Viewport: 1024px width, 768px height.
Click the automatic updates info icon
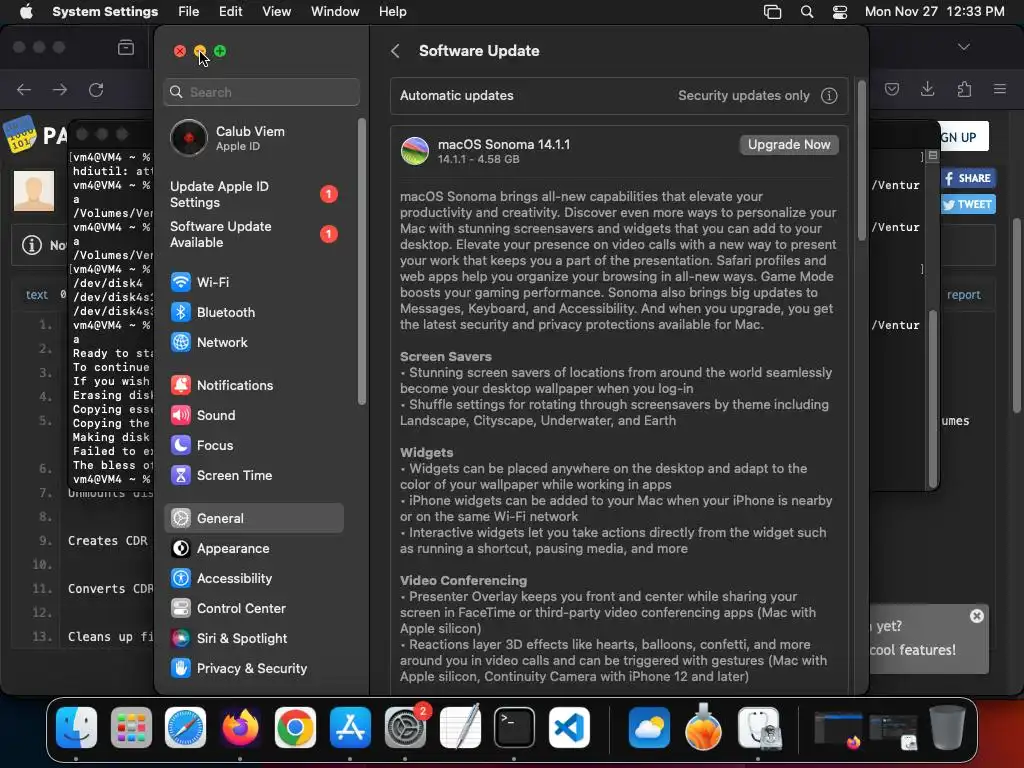(829, 96)
